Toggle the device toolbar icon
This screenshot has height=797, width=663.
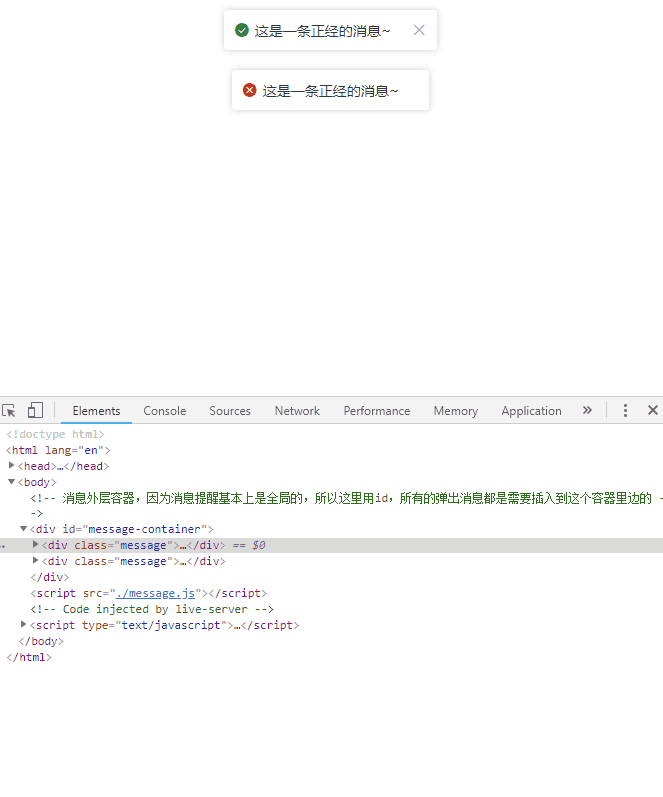click(35, 410)
